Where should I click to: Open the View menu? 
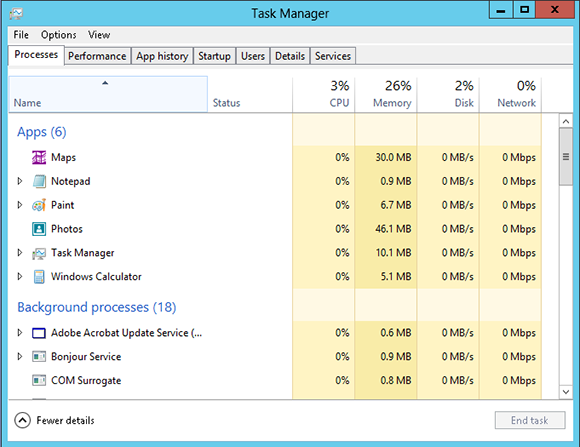point(99,35)
